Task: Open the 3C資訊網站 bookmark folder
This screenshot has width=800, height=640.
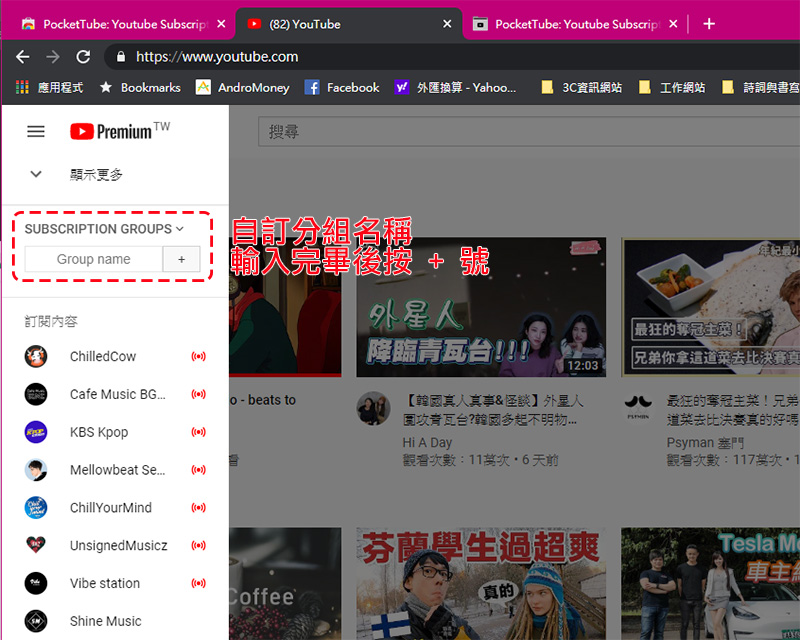Action: (581, 88)
